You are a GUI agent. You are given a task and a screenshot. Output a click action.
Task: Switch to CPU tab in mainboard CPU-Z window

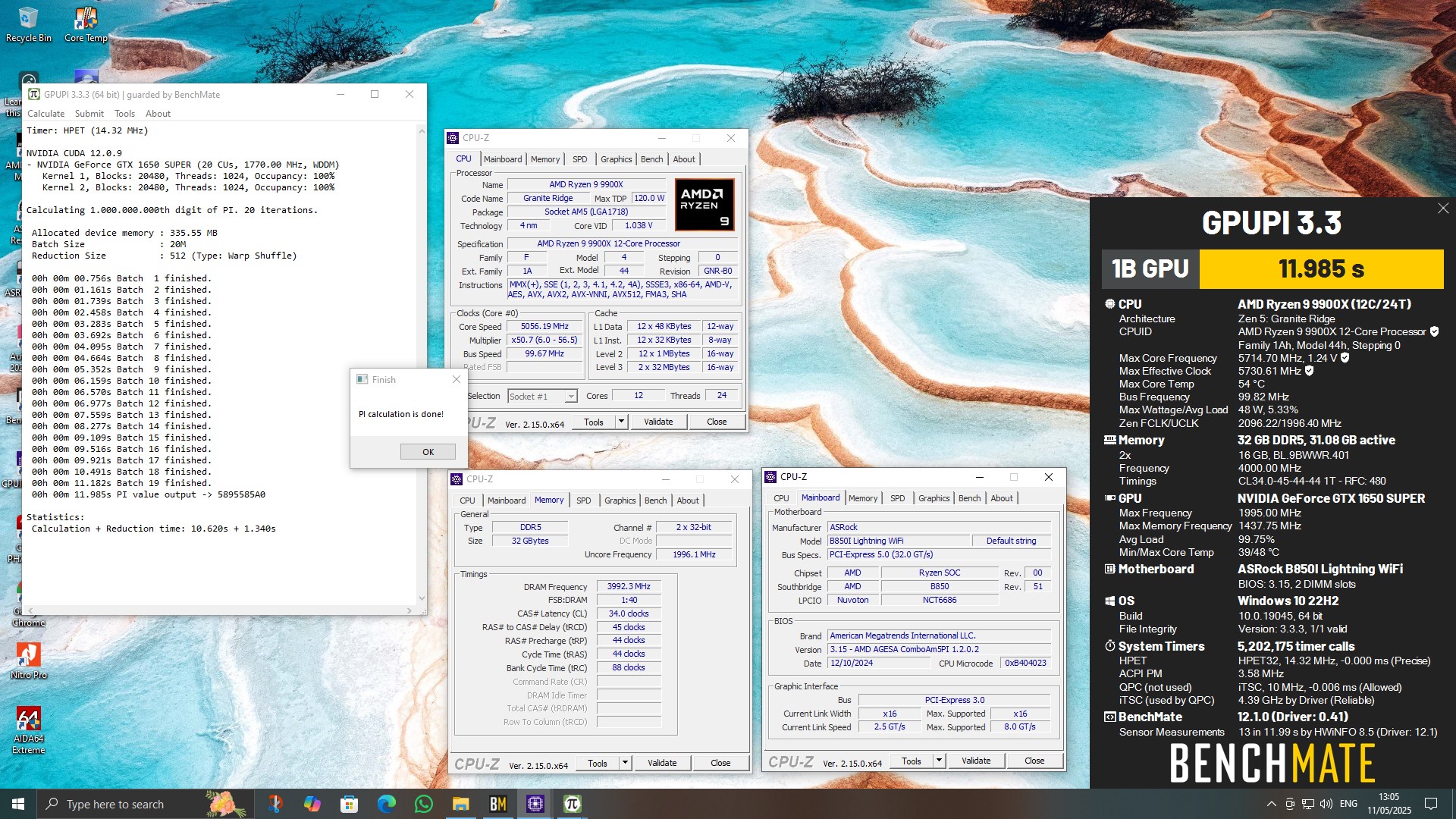[781, 498]
